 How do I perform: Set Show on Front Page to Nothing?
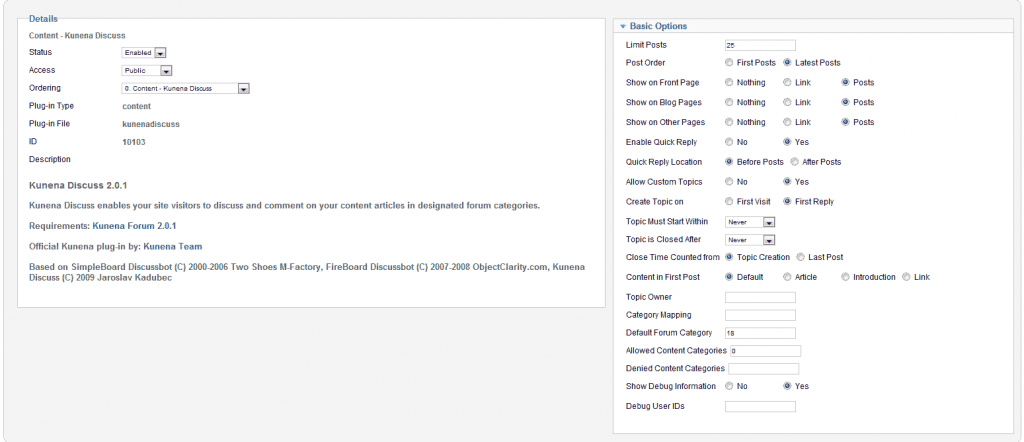[x=730, y=82]
